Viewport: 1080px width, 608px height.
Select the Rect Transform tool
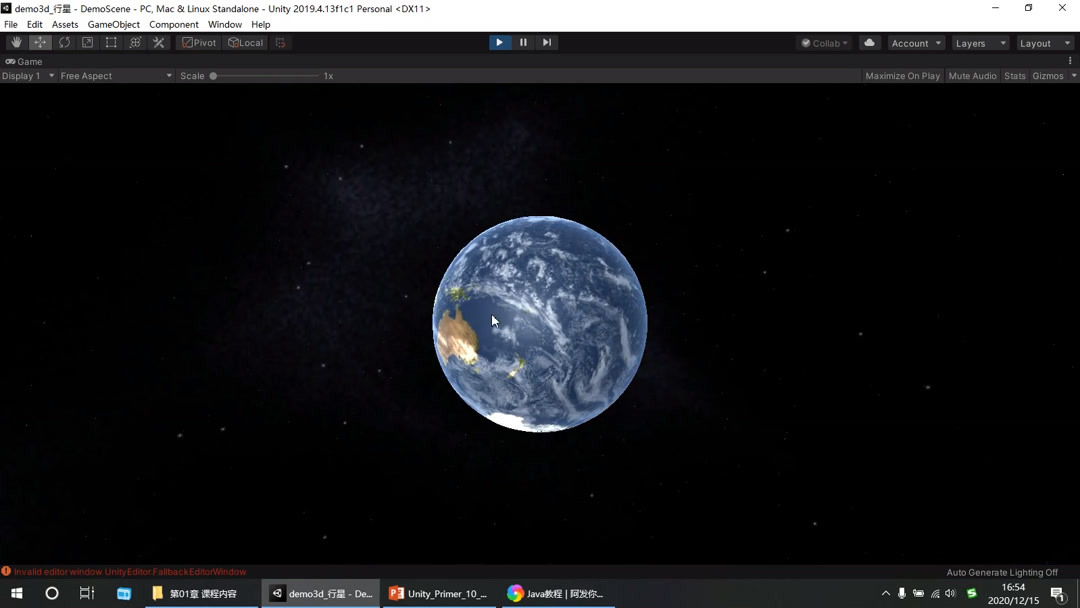coord(111,42)
